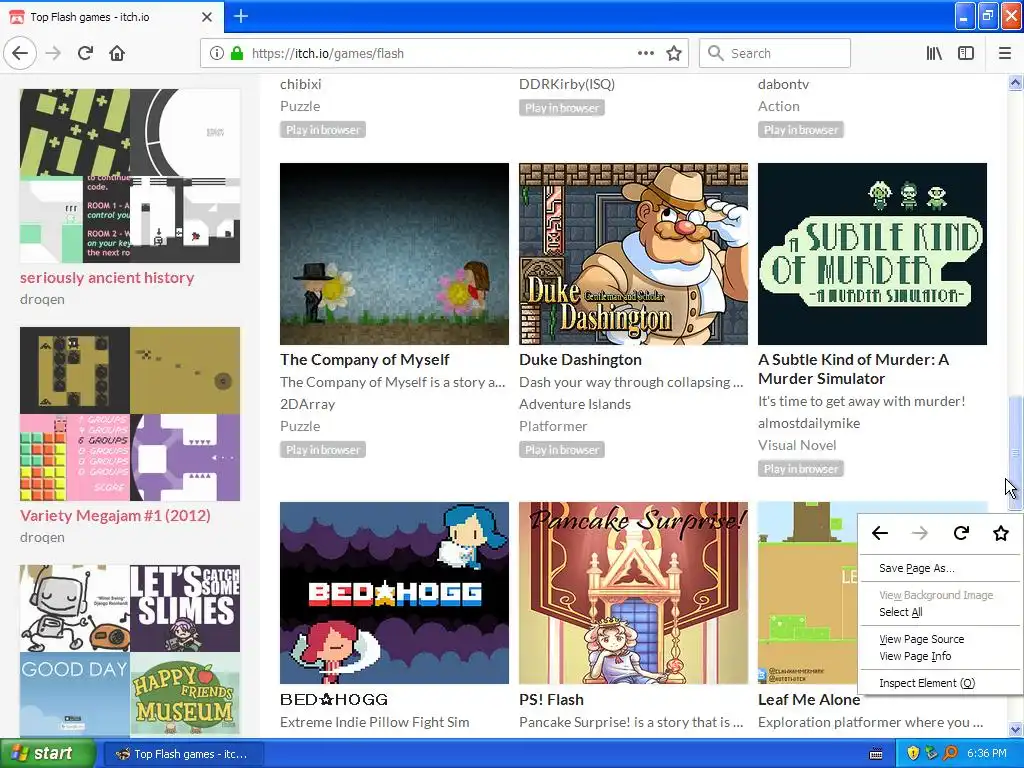Click the browser Forward arrow button

click(54, 53)
